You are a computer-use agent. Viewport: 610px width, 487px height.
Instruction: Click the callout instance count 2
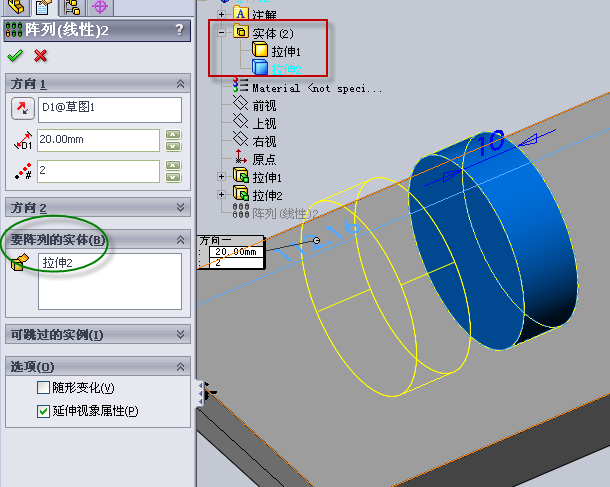236,263
